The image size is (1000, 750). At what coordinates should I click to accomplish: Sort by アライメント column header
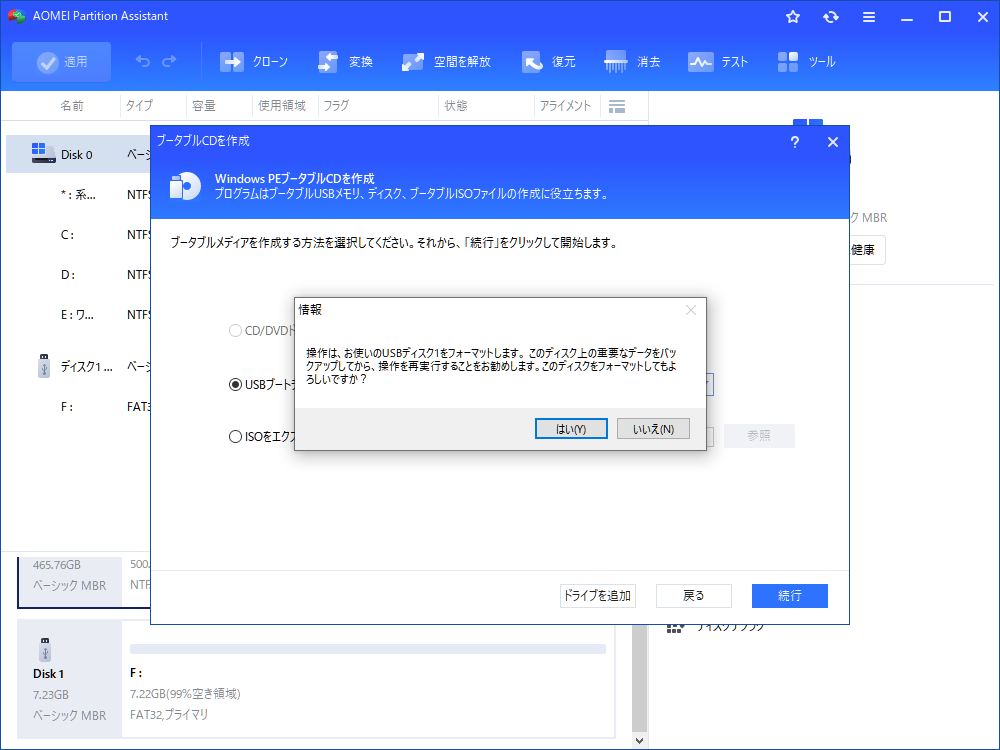[x=565, y=106]
